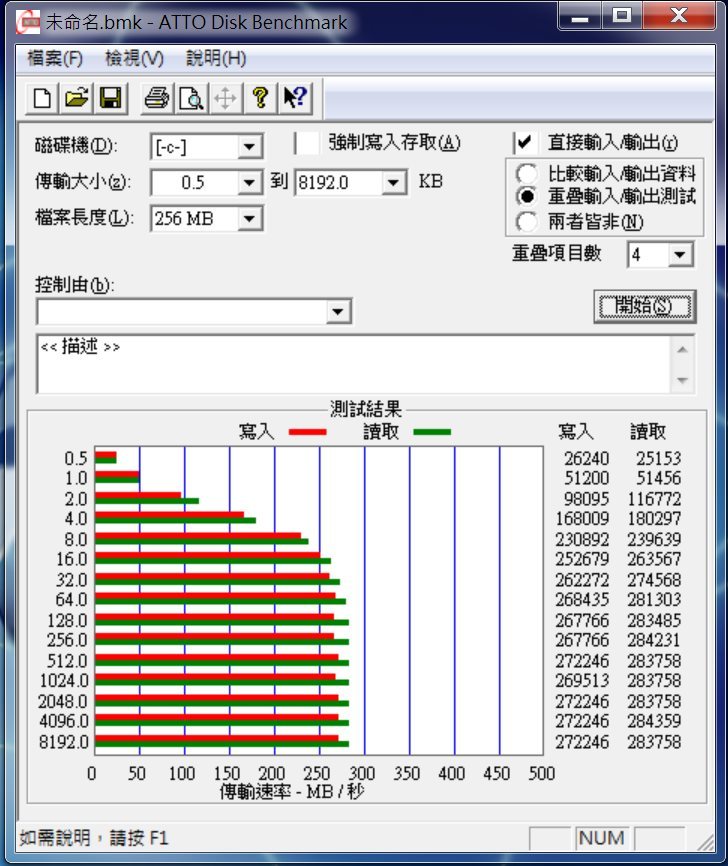
Task: Click the write value 269513
Action: point(582,680)
